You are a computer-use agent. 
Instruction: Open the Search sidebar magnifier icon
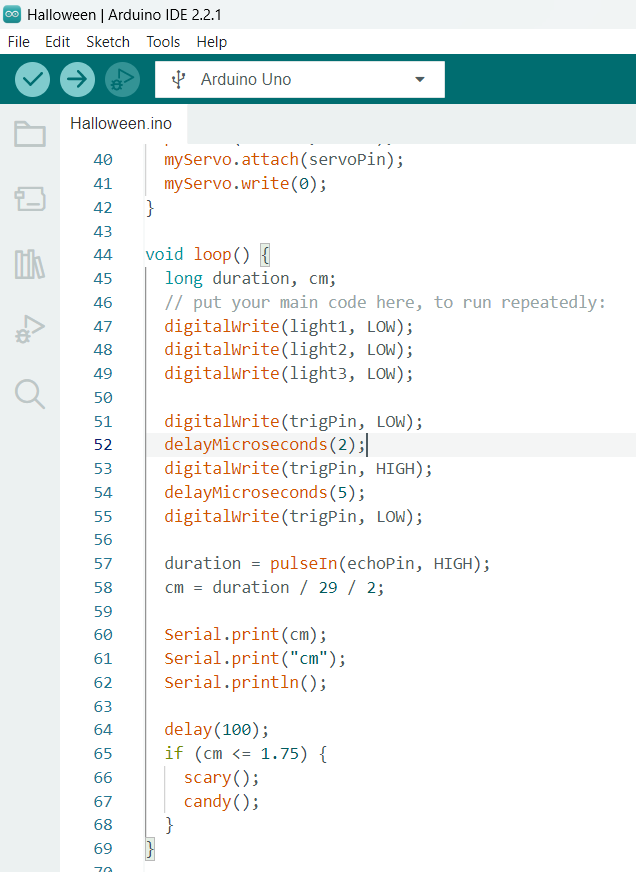click(30, 394)
